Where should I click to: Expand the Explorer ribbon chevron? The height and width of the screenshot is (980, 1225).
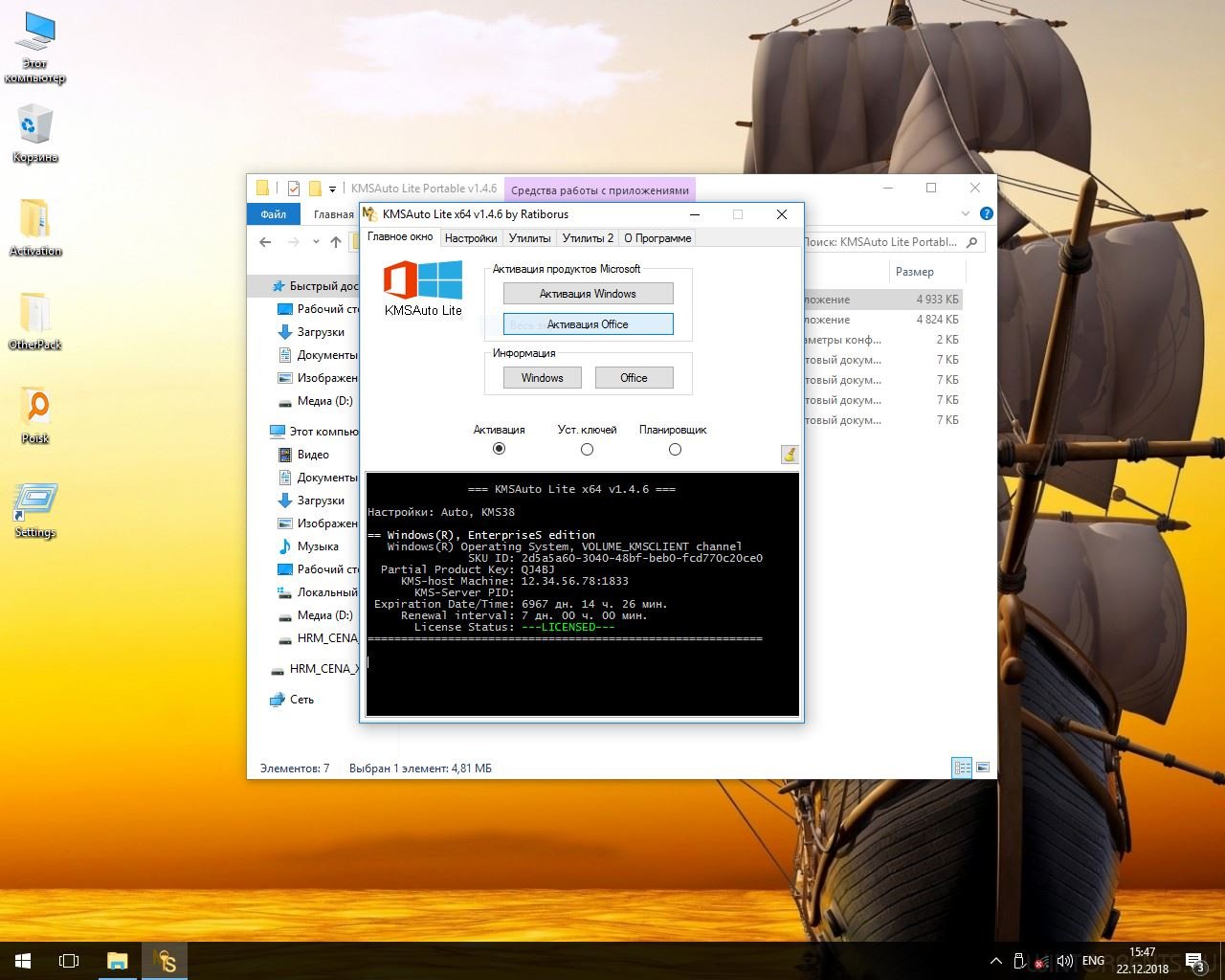(966, 213)
